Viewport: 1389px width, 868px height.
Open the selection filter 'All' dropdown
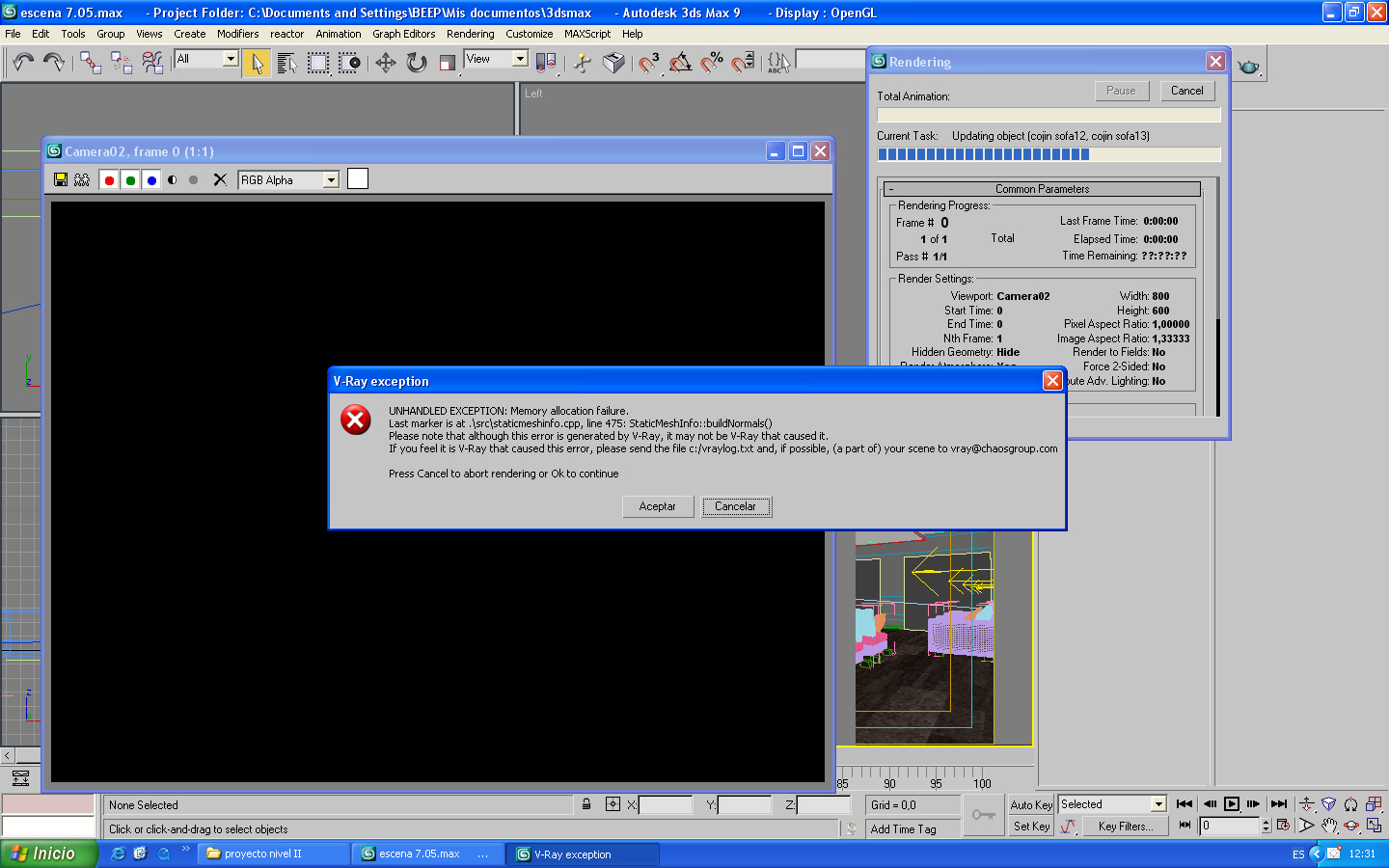tap(231, 59)
